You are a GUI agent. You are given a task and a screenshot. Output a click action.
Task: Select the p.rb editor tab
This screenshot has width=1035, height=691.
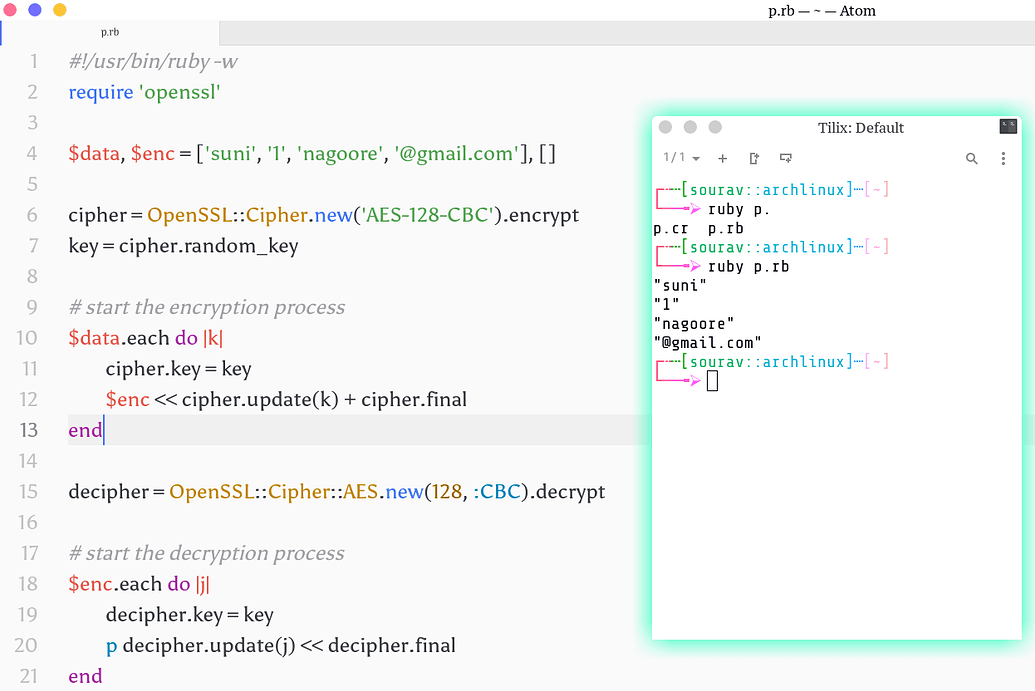pos(110,32)
